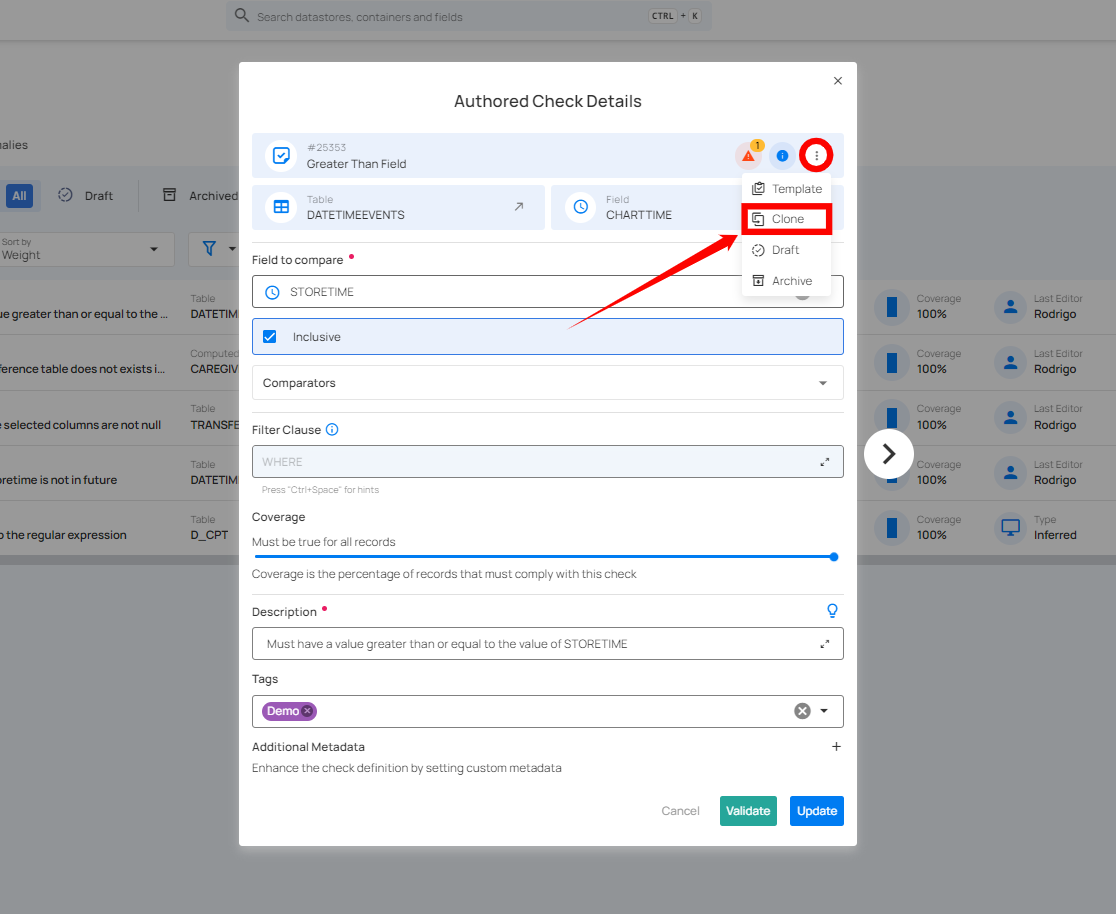Image resolution: width=1116 pixels, height=914 pixels.
Task: Click the 'selected columns are not null' row
Action: 80,425
